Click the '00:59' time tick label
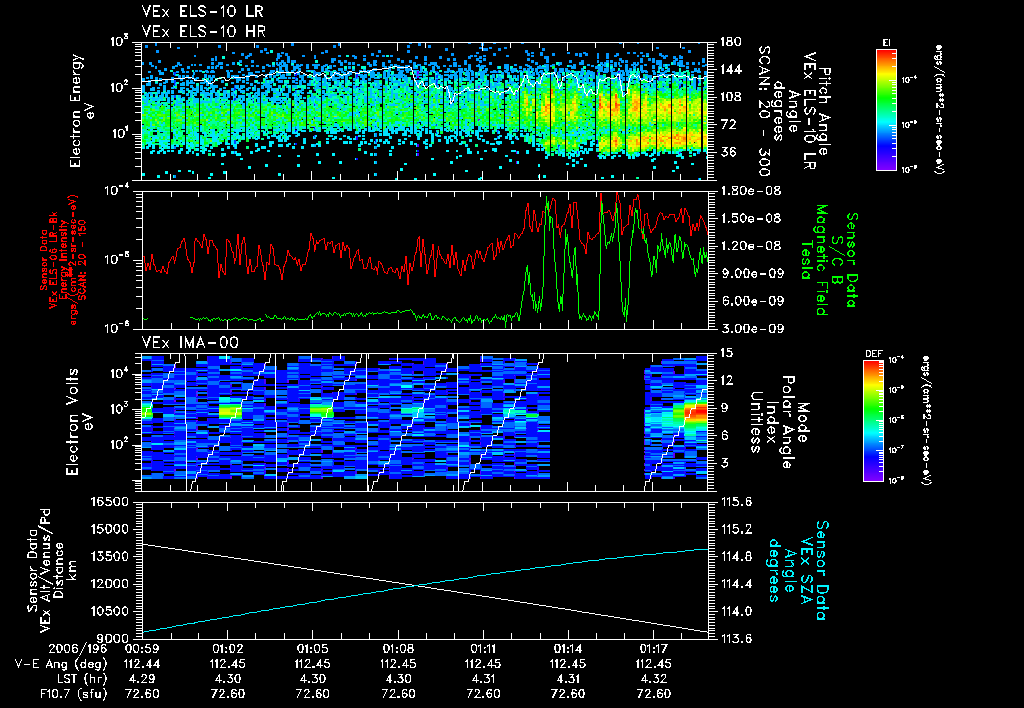The width and height of the screenshot is (1024, 708). 141,649
